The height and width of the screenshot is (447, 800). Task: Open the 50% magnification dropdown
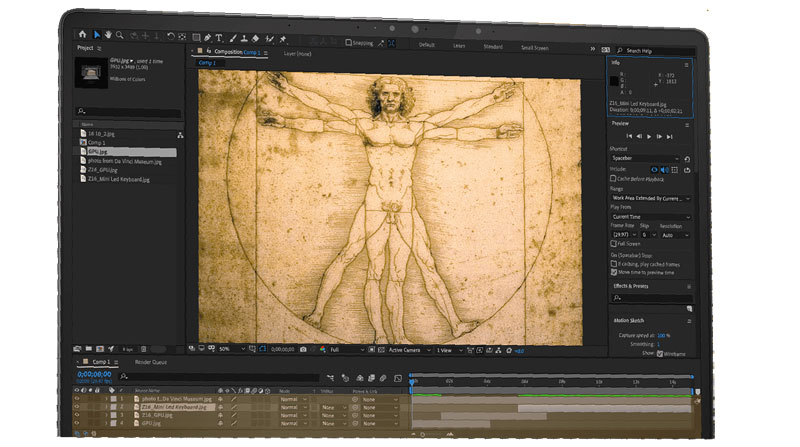232,349
